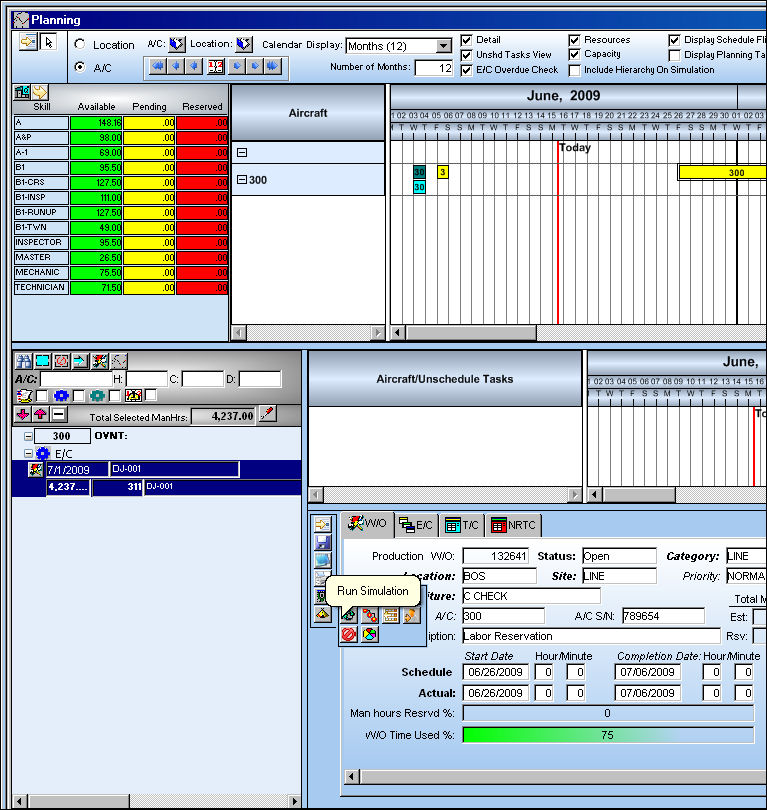Jump to first period double-left arrow
Viewport: 767px width, 810px height.
[158, 67]
